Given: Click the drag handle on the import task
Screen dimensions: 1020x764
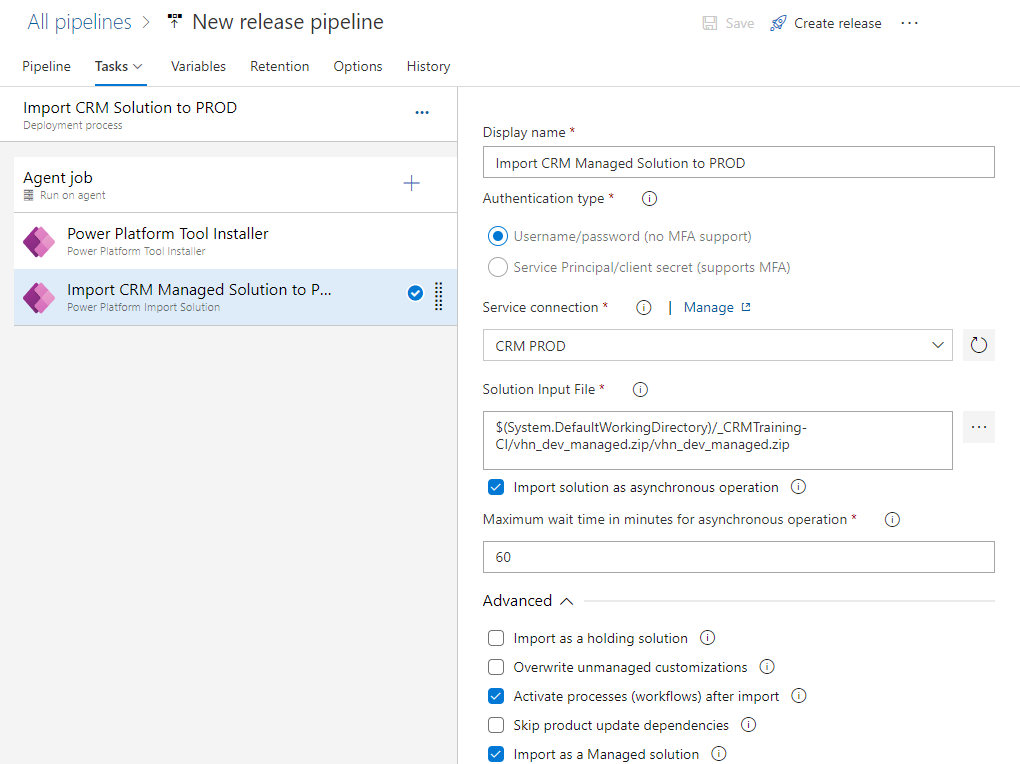Looking at the screenshot, I should point(438,296).
